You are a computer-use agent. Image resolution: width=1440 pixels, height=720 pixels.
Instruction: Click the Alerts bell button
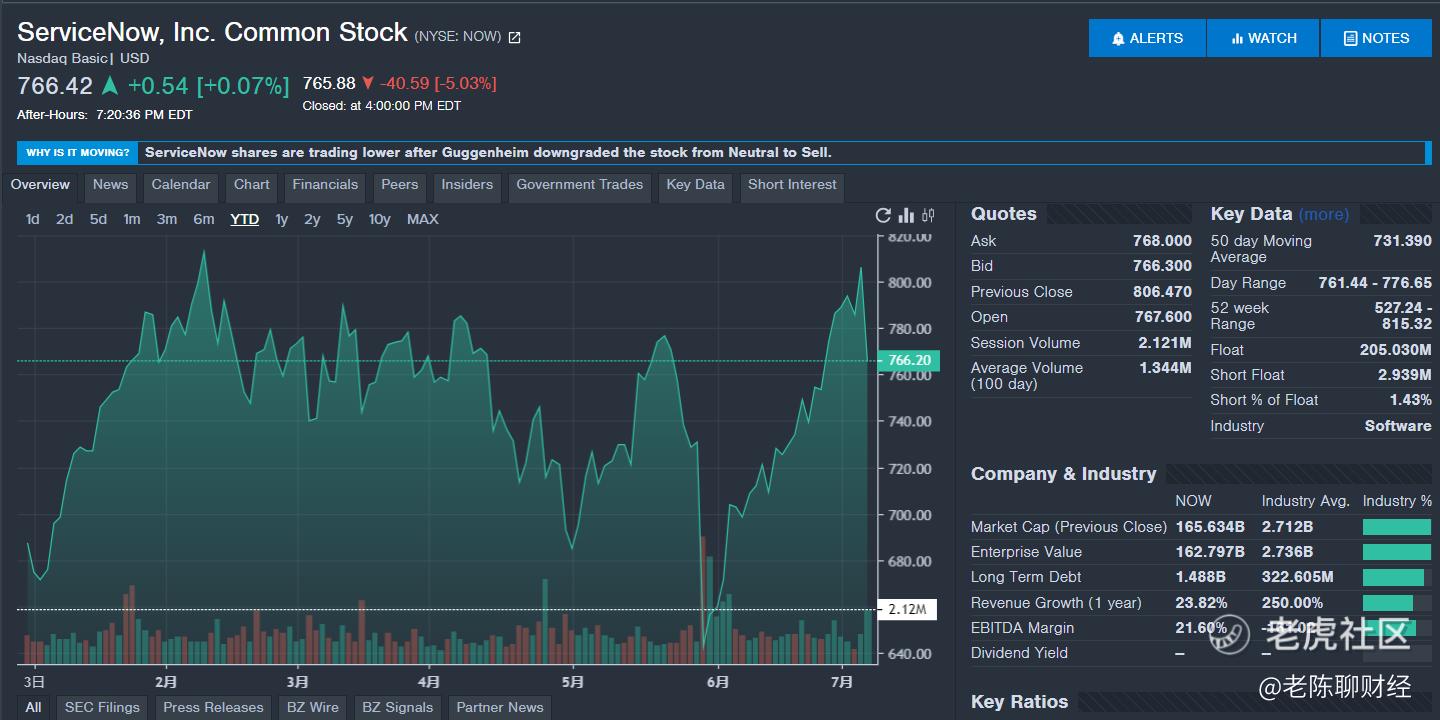(1147, 38)
